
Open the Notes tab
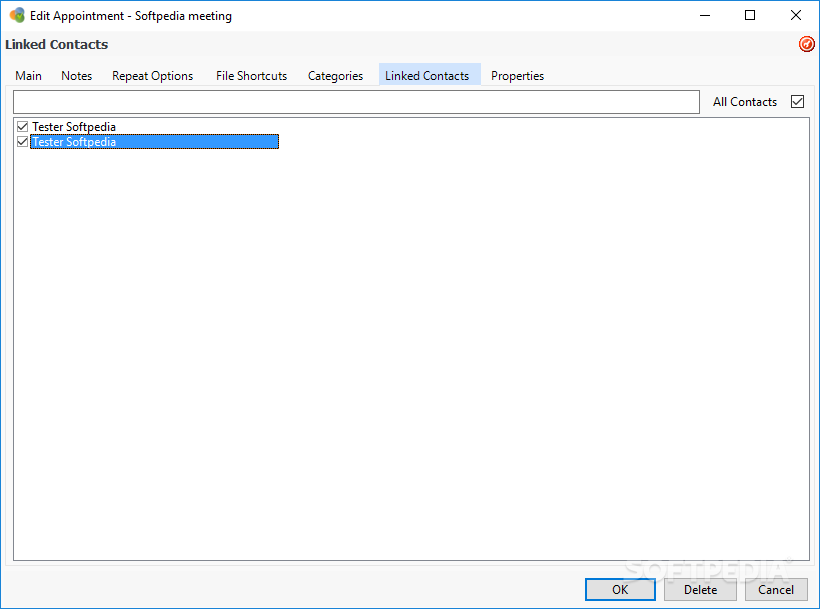76,76
